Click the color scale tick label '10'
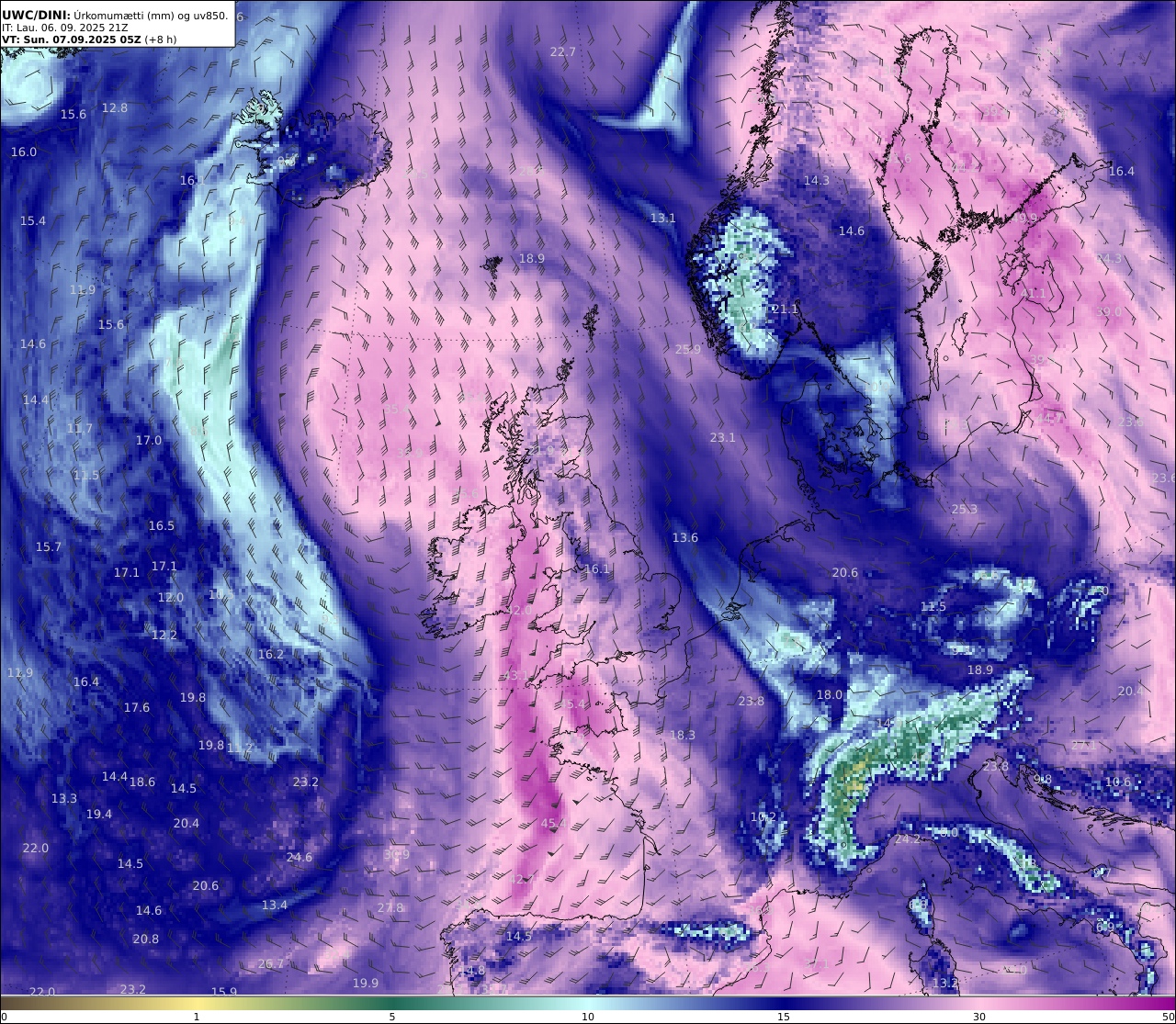 tap(588, 1017)
